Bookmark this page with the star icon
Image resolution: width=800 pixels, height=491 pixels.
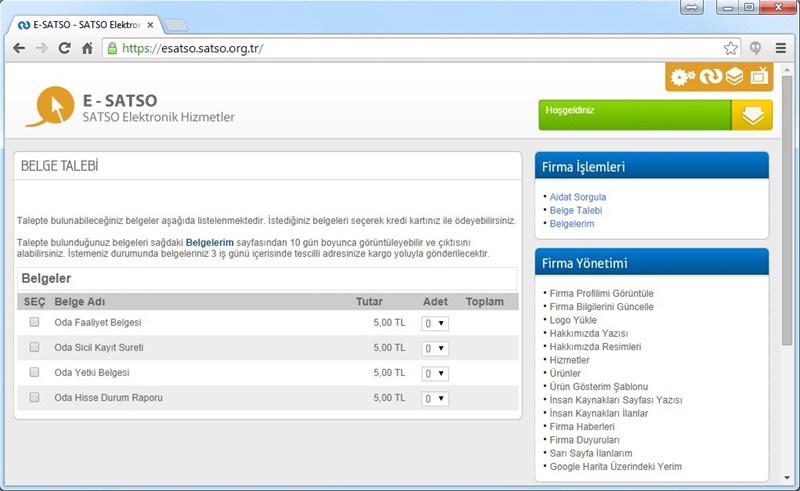731,48
